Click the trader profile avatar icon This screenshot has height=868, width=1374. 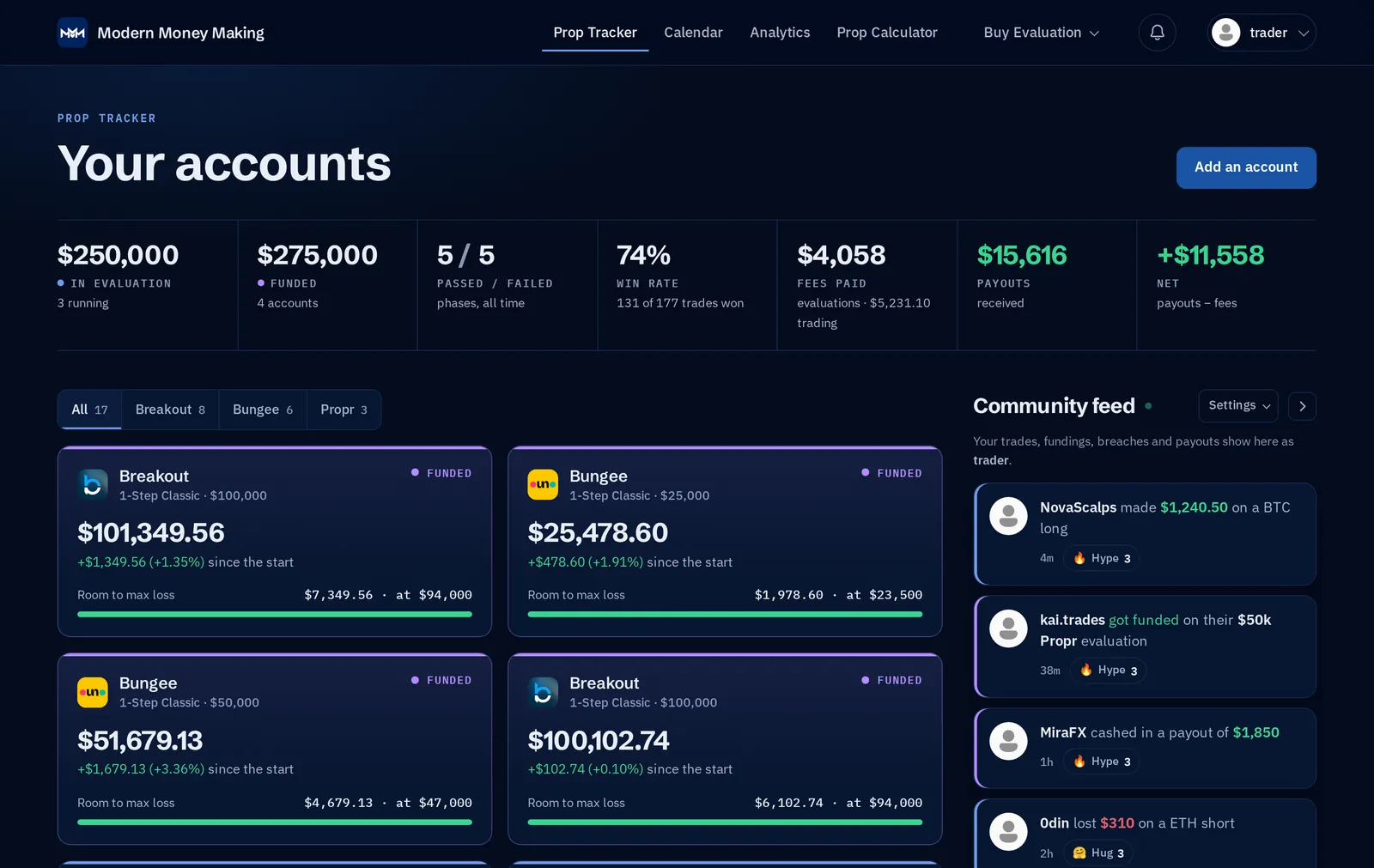pyautogui.click(x=1225, y=33)
